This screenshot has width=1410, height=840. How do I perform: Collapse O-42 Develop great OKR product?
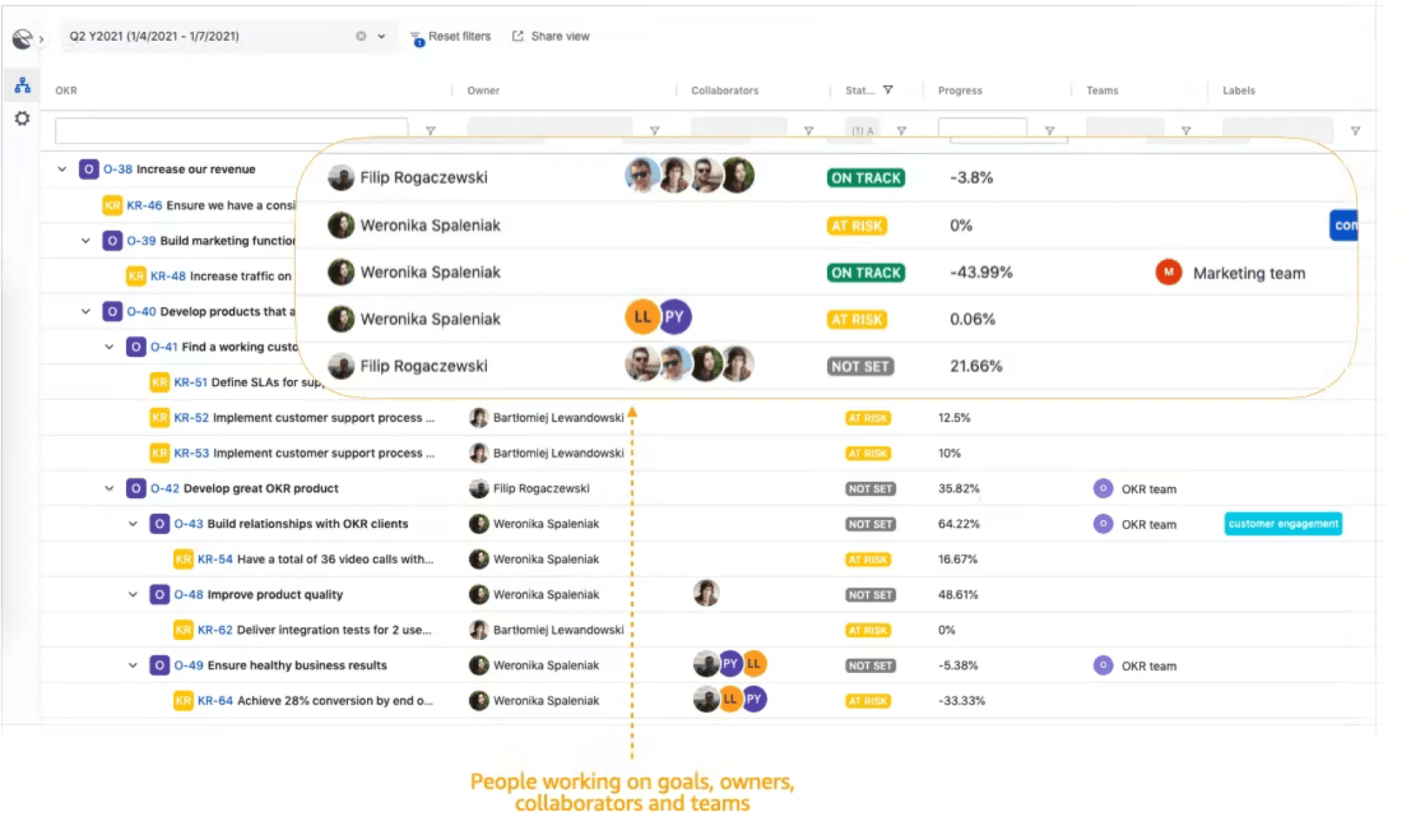109,488
